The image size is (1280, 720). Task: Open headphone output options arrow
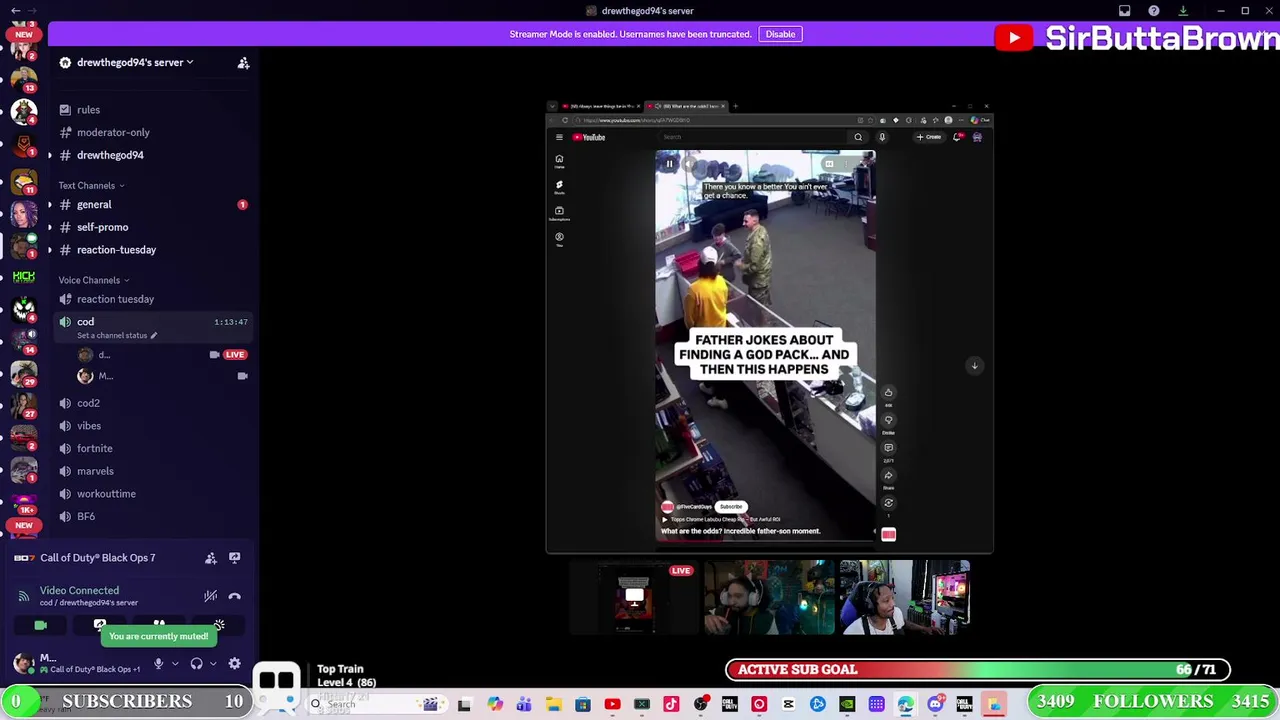point(213,663)
